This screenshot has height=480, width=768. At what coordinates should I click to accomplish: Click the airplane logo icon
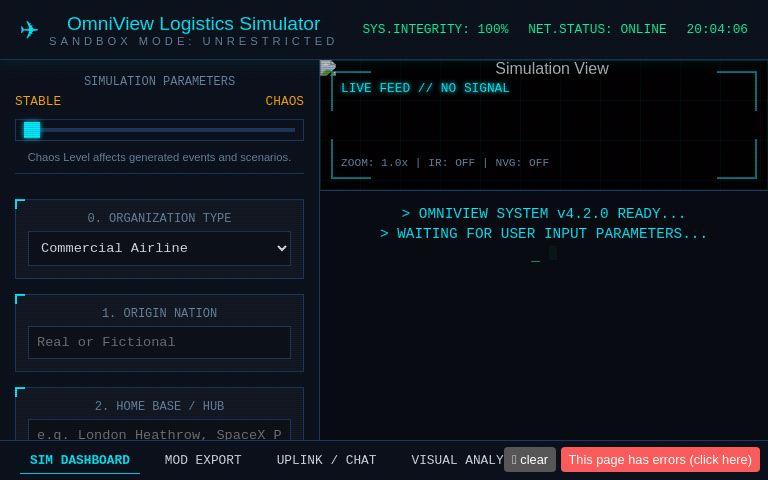(x=29, y=30)
